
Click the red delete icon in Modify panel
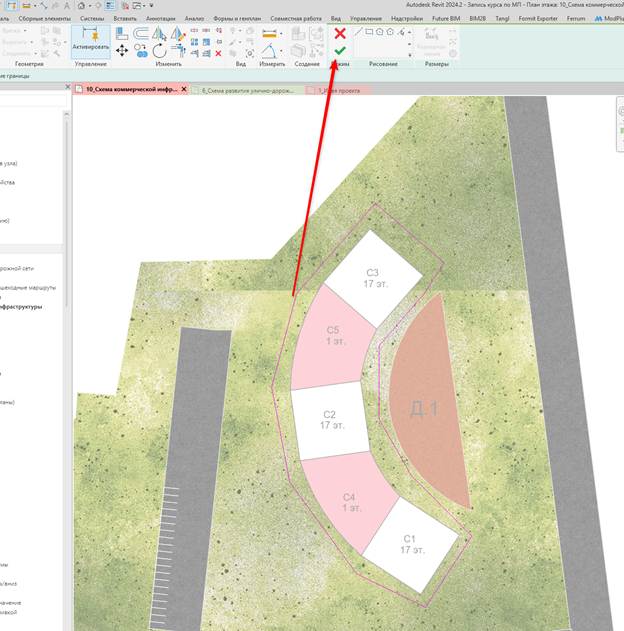tap(218, 53)
